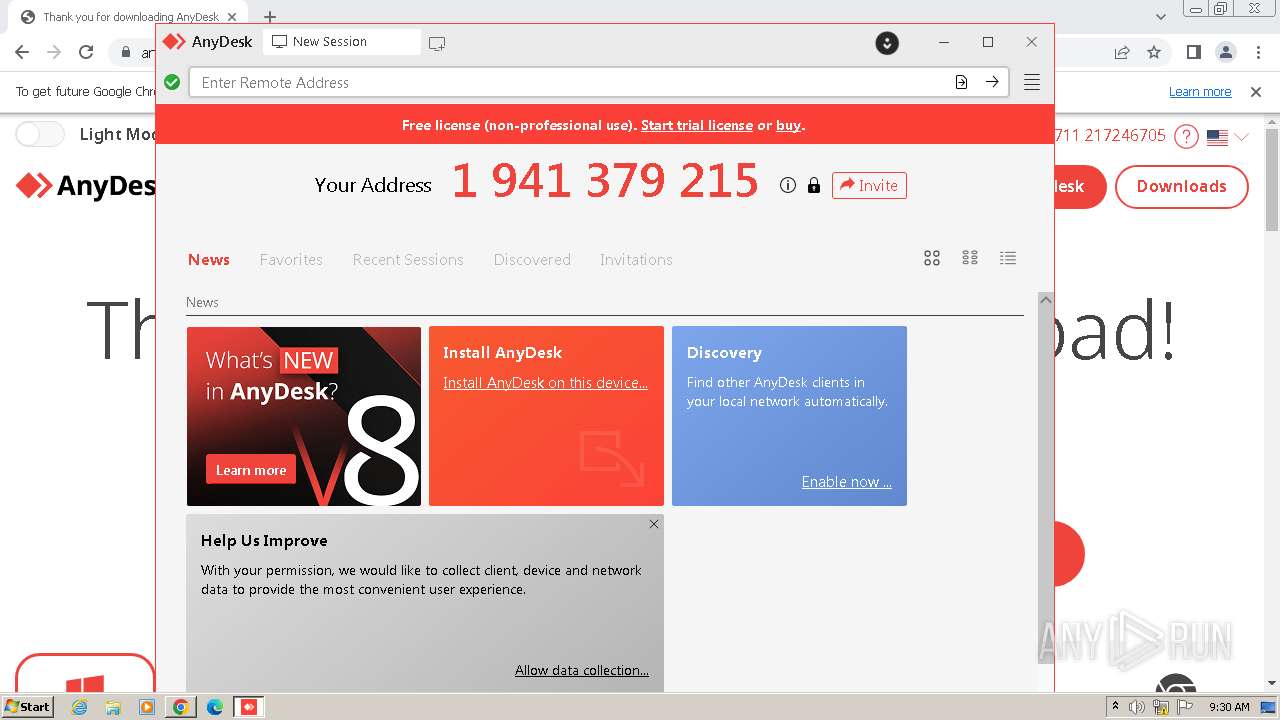The height and width of the screenshot is (720, 1280).
Task: Show hidden system tray icons
Action: click(x=1115, y=707)
